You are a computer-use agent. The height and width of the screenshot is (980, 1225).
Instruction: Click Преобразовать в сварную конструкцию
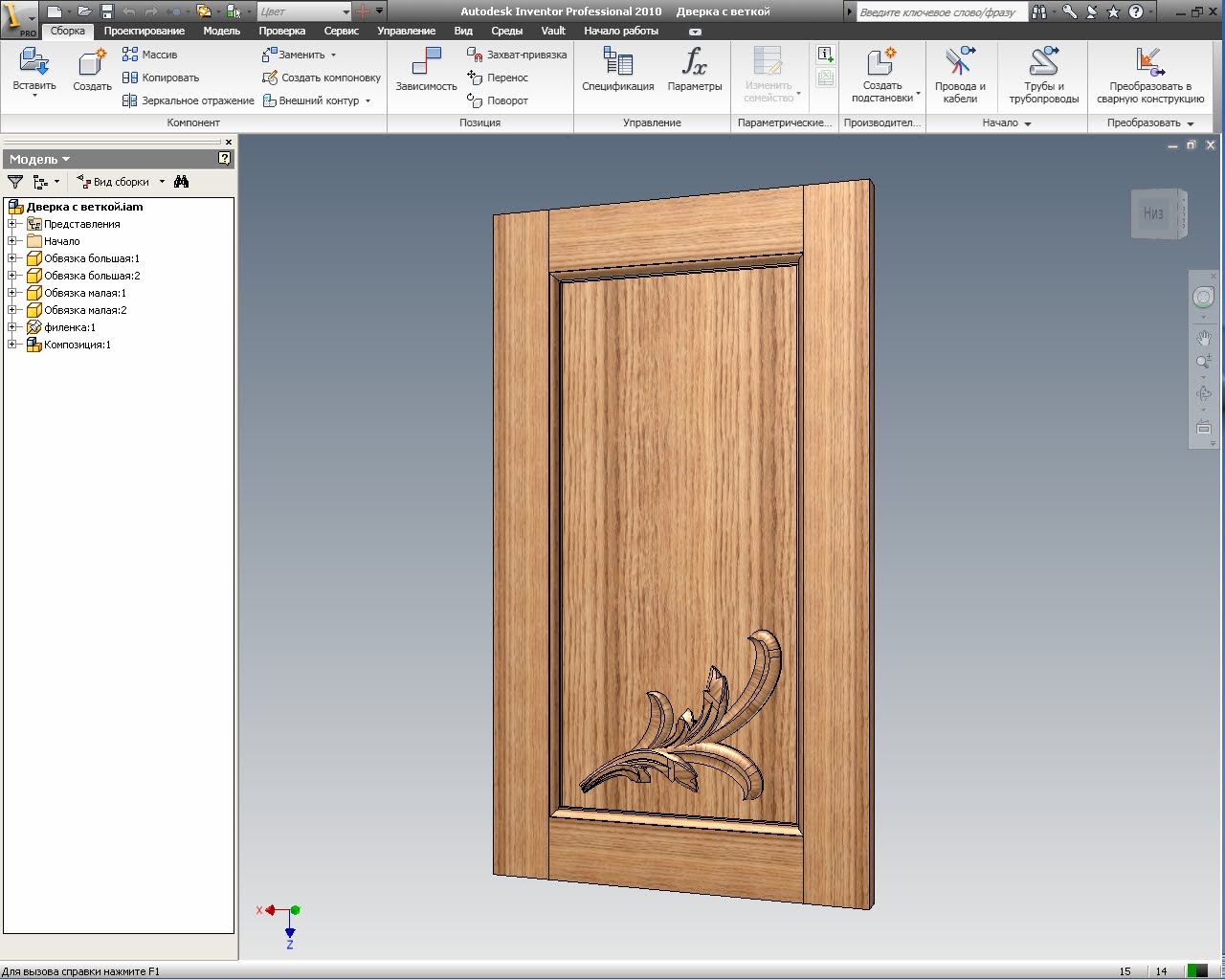pos(1150,76)
